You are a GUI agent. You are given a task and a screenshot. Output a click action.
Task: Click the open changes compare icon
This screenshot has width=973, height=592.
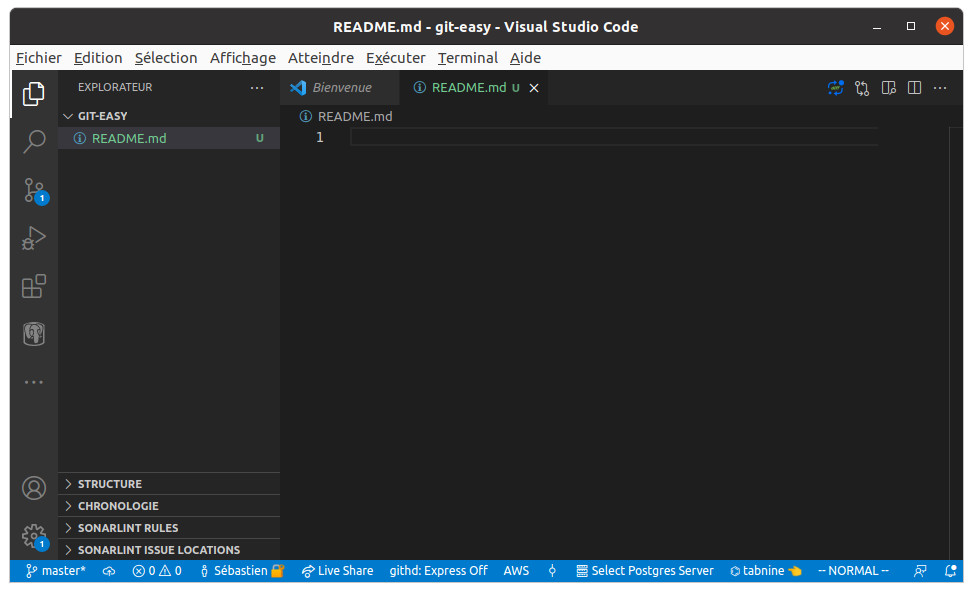862,88
